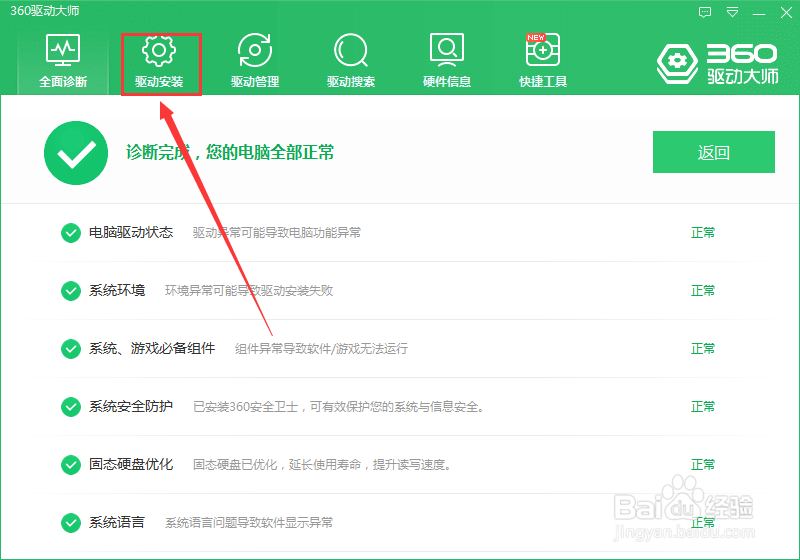The image size is (800, 560).
Task: Open the 硬件信息 tab
Action: tap(446, 61)
